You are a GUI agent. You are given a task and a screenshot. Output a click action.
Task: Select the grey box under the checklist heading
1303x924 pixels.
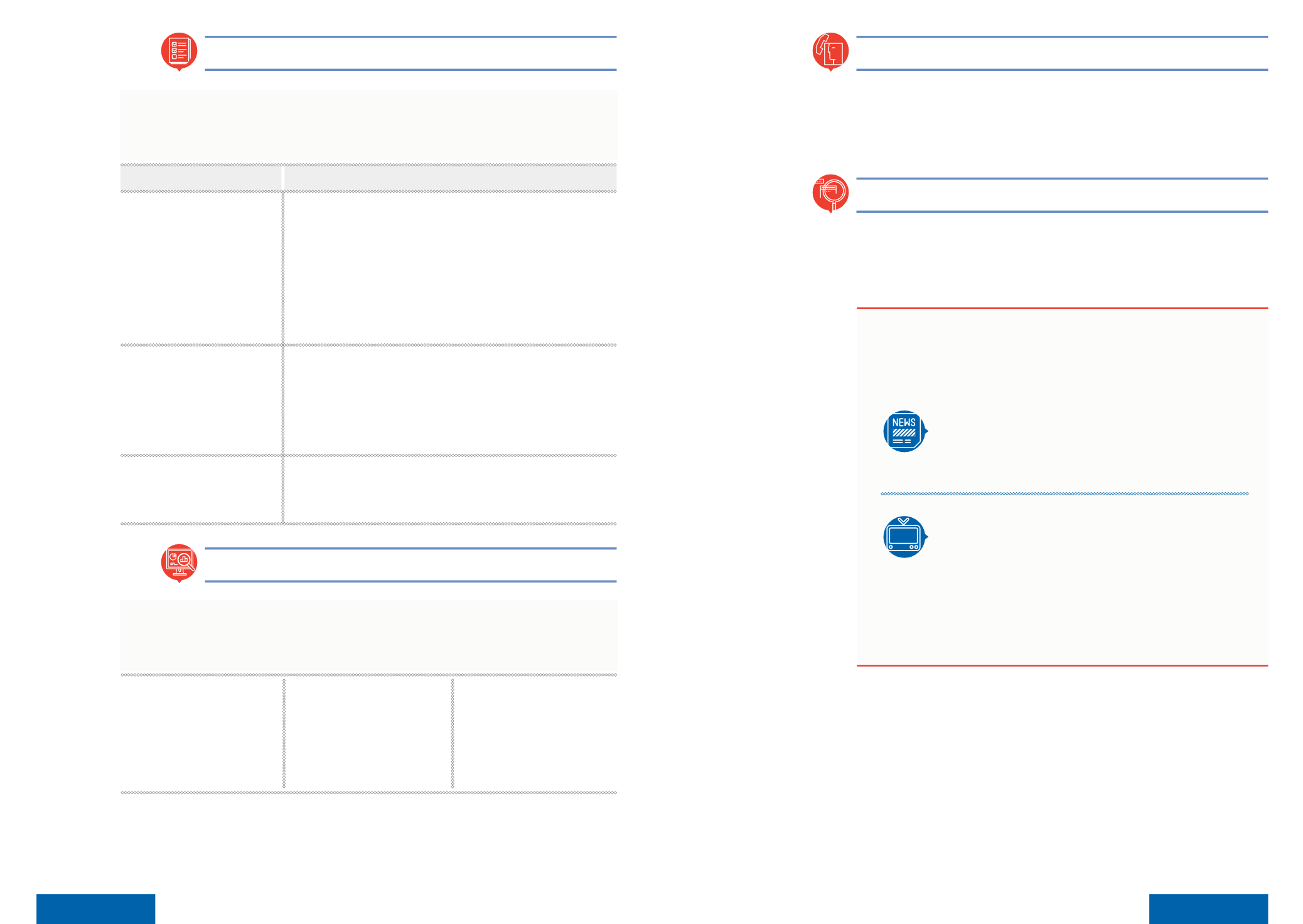pos(369,127)
